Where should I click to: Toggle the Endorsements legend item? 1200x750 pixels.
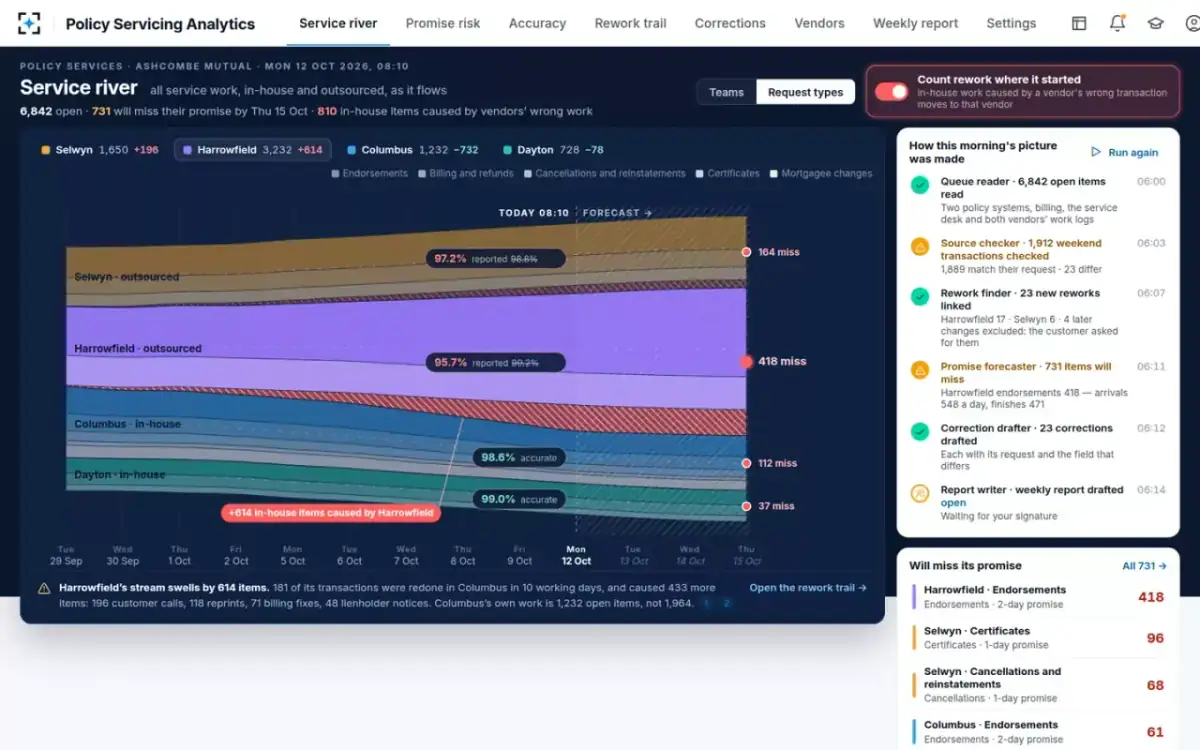tap(369, 173)
